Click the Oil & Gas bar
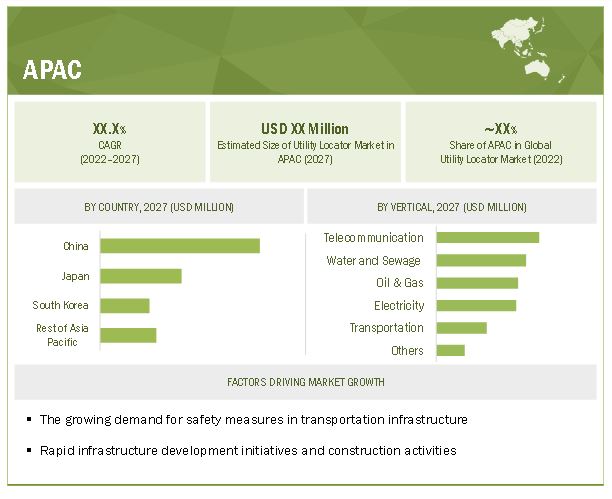Image resolution: width=612 pixels, height=499 pixels. 477,283
